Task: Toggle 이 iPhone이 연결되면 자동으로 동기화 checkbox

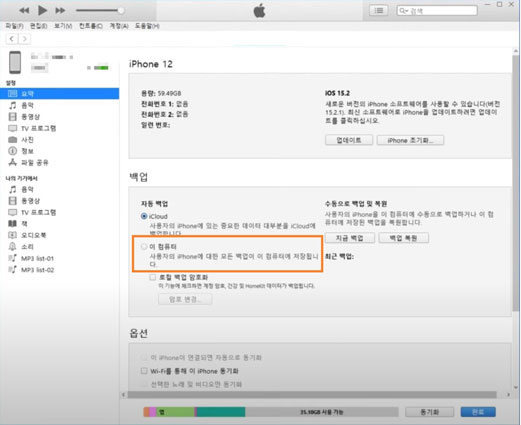Action: (x=144, y=357)
